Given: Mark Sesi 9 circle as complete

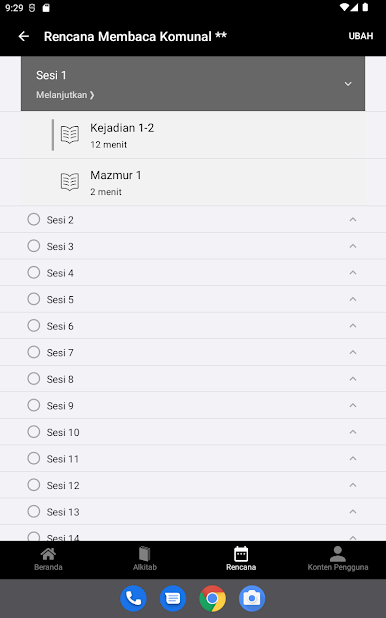Looking at the screenshot, I should [34, 405].
